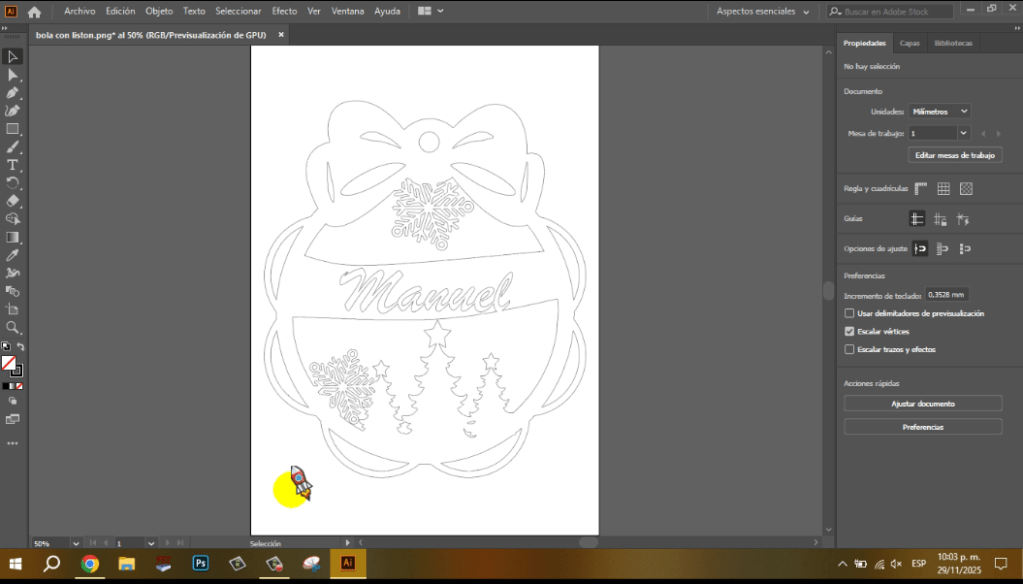The width and height of the screenshot is (1023, 584).
Task: Open the Mesa de trabajo dropdown
Action: click(x=938, y=132)
